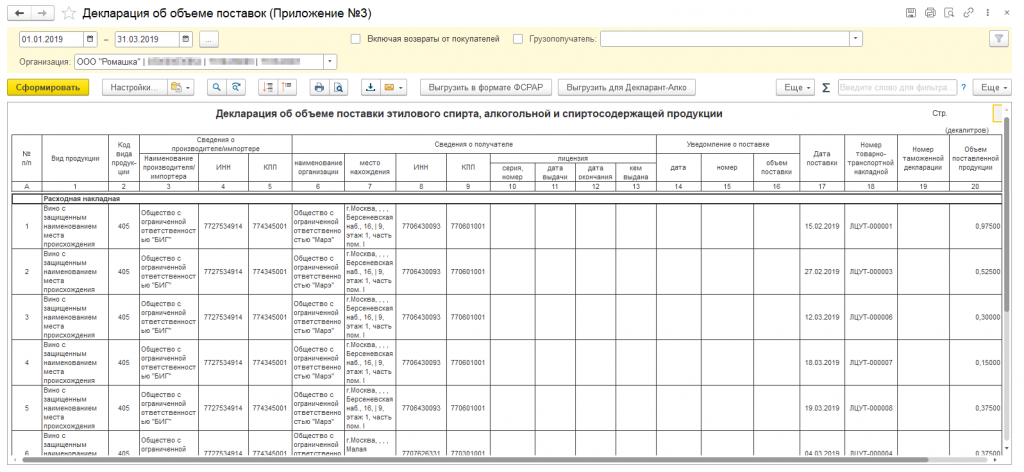Click the filter word search field
The image size is (1024, 472).
(897, 88)
